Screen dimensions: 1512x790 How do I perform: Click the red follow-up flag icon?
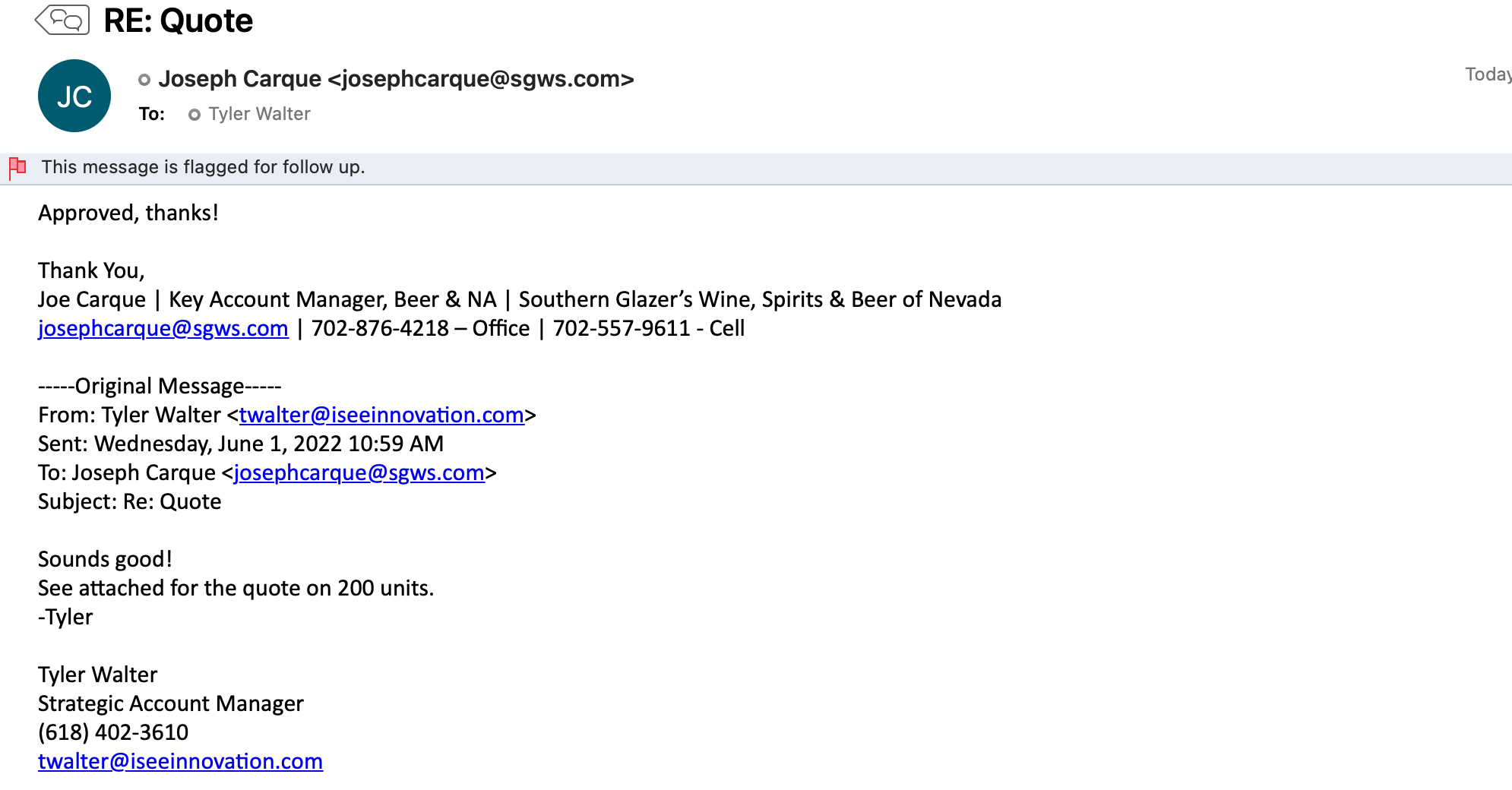17,167
